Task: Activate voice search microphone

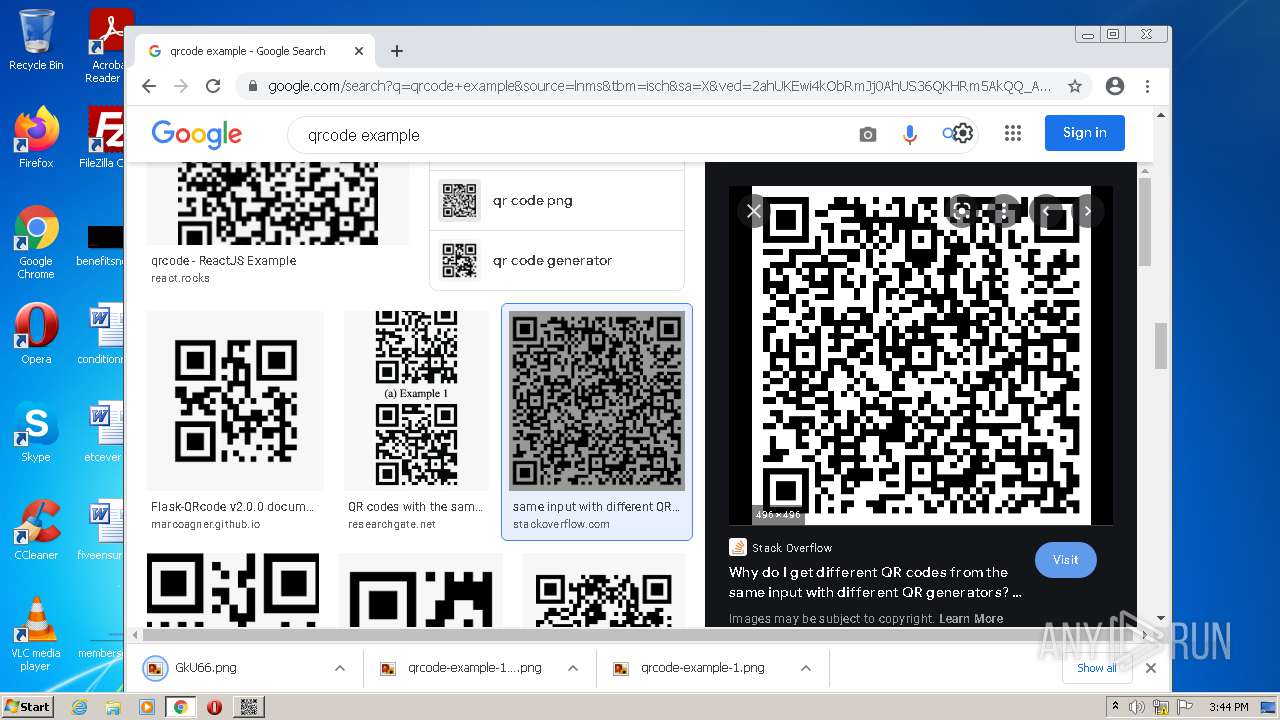Action: point(910,134)
